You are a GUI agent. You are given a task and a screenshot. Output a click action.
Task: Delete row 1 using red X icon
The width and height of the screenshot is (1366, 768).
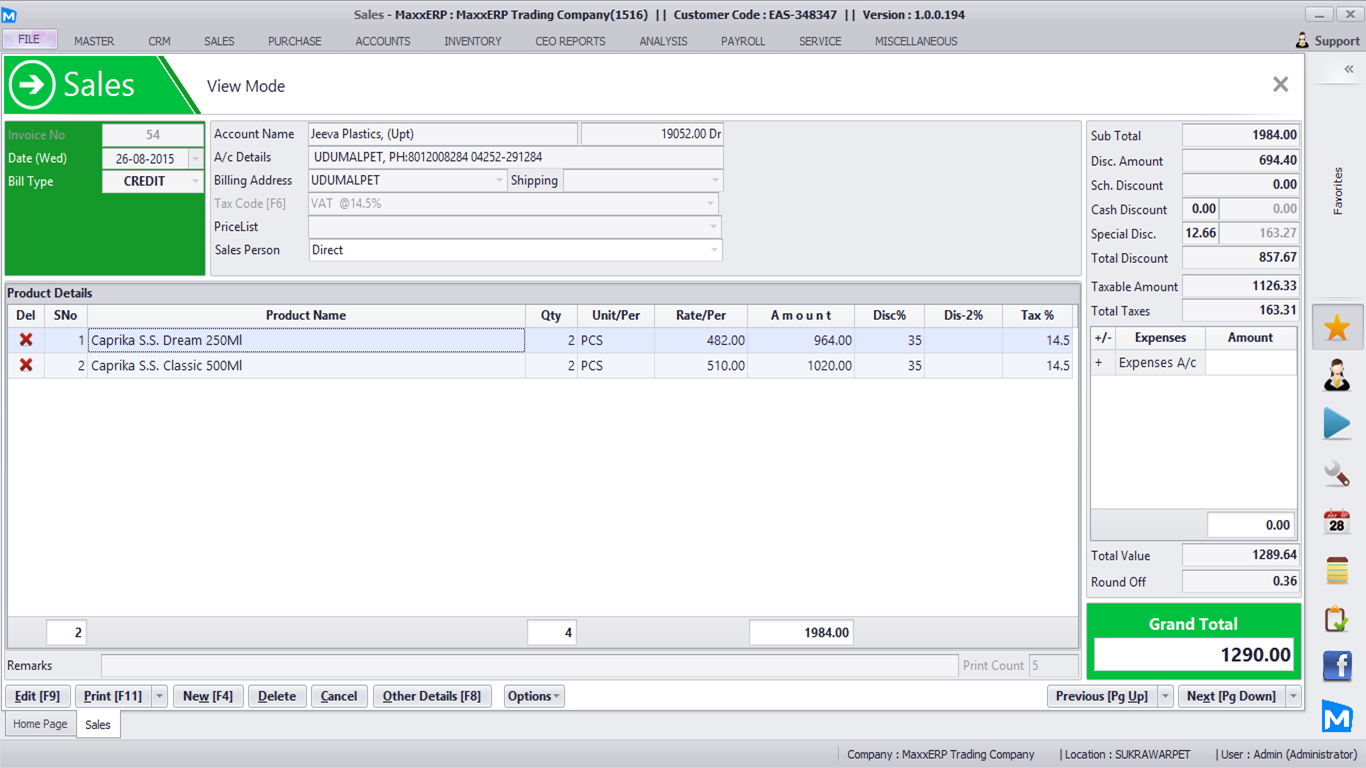click(26, 340)
